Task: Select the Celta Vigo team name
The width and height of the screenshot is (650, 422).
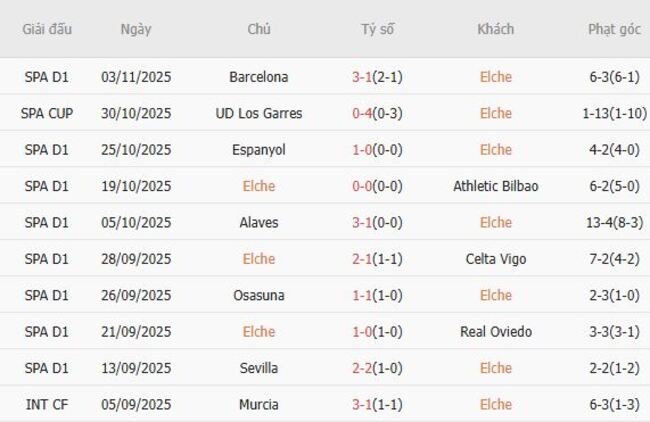Action: (x=495, y=259)
